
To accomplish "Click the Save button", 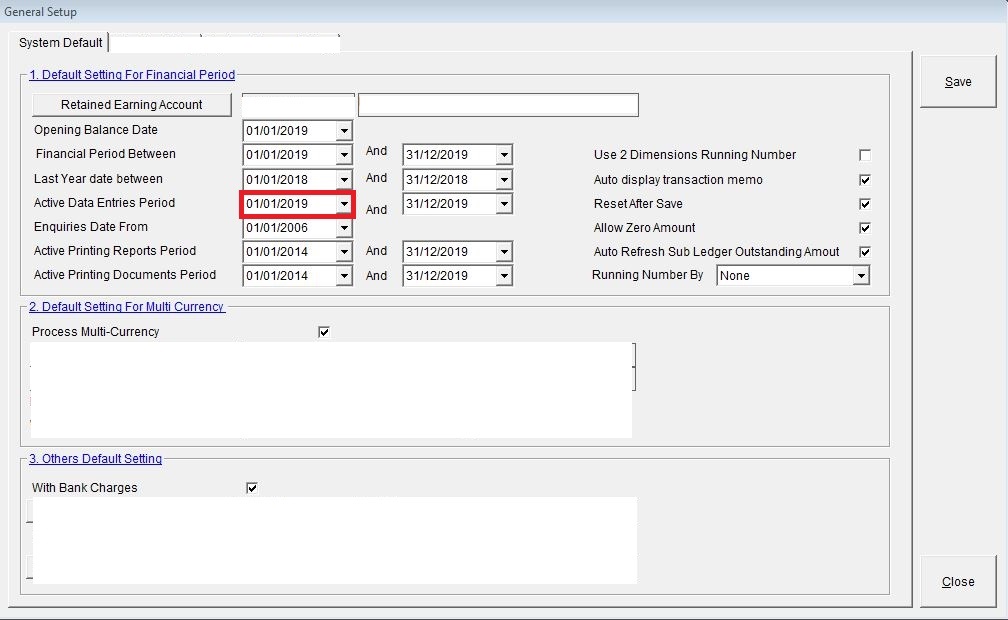I will tap(957, 82).
